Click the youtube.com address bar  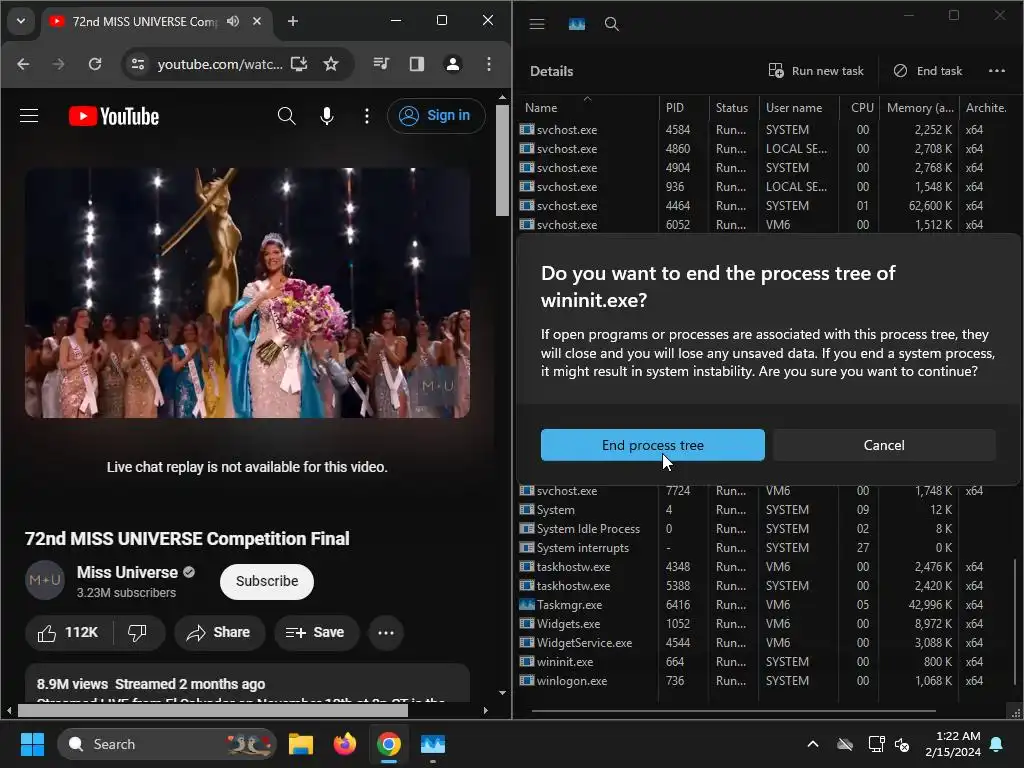pyautogui.click(x=219, y=64)
